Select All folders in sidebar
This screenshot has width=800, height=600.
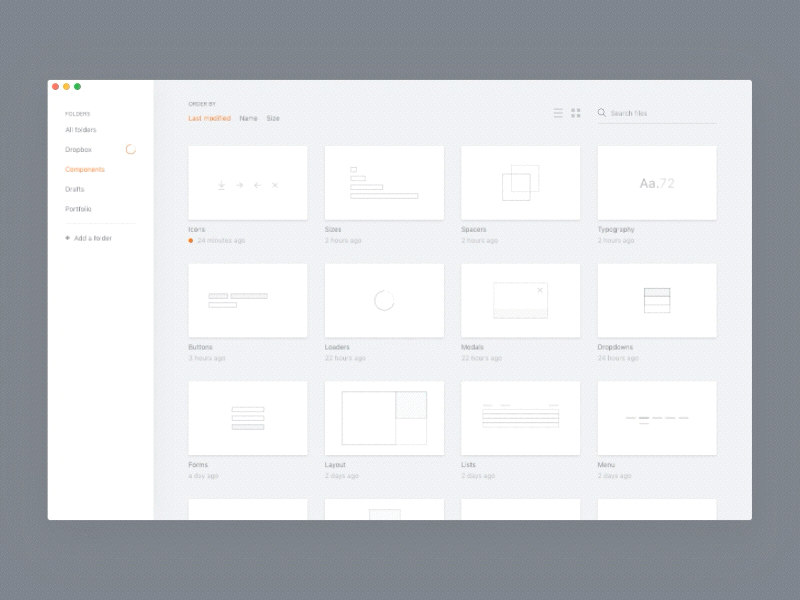coord(81,130)
